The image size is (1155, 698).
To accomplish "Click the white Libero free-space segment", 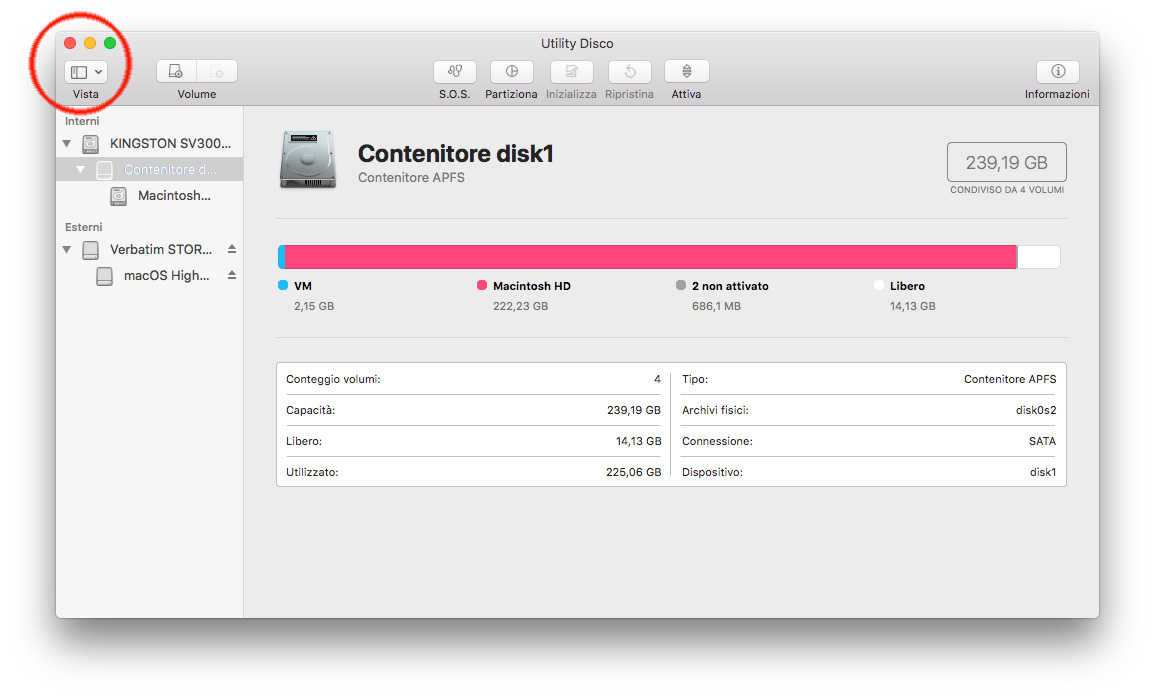I will [1039, 257].
